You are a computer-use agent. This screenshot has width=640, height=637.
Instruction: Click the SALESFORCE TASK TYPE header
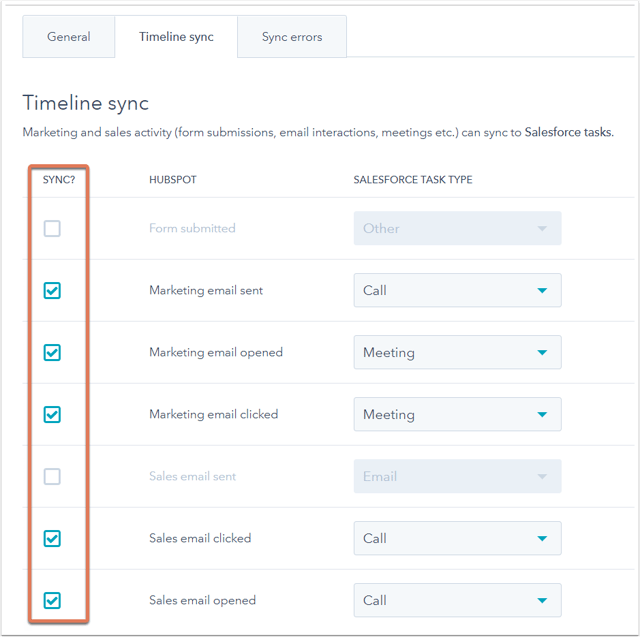coord(413,180)
